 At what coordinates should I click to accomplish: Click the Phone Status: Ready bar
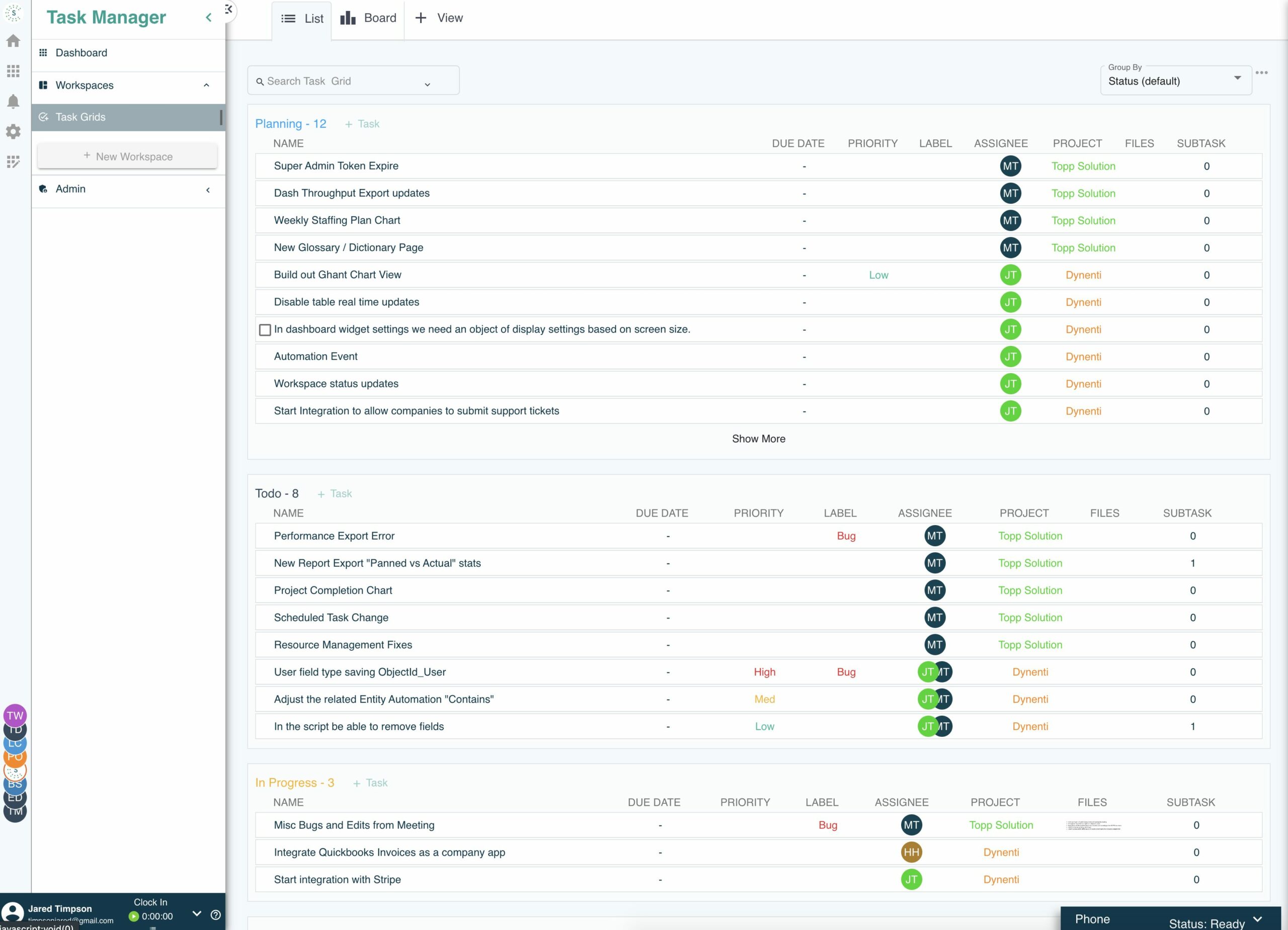(x=1170, y=919)
